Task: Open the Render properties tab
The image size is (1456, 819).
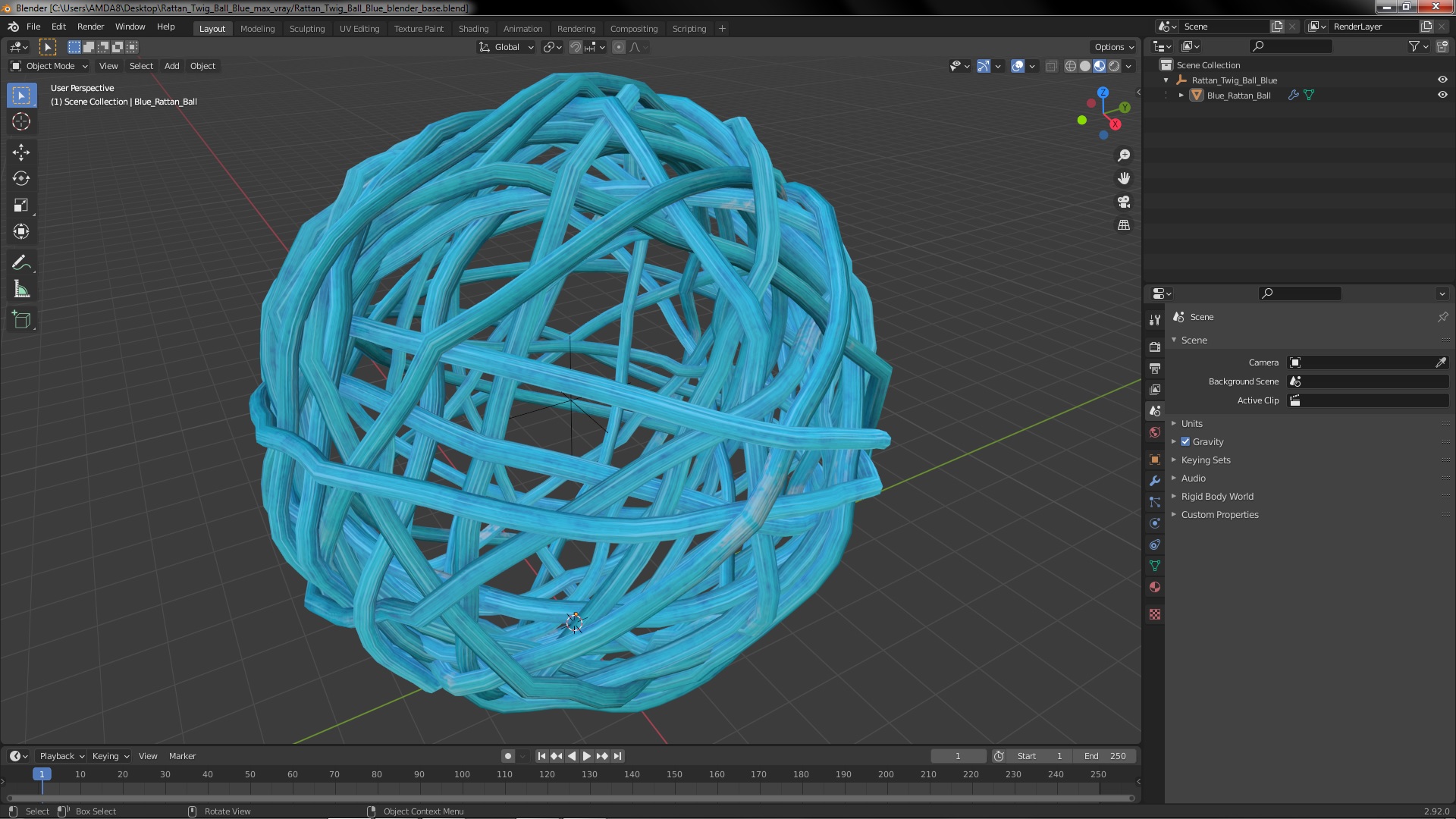Action: point(1155,347)
